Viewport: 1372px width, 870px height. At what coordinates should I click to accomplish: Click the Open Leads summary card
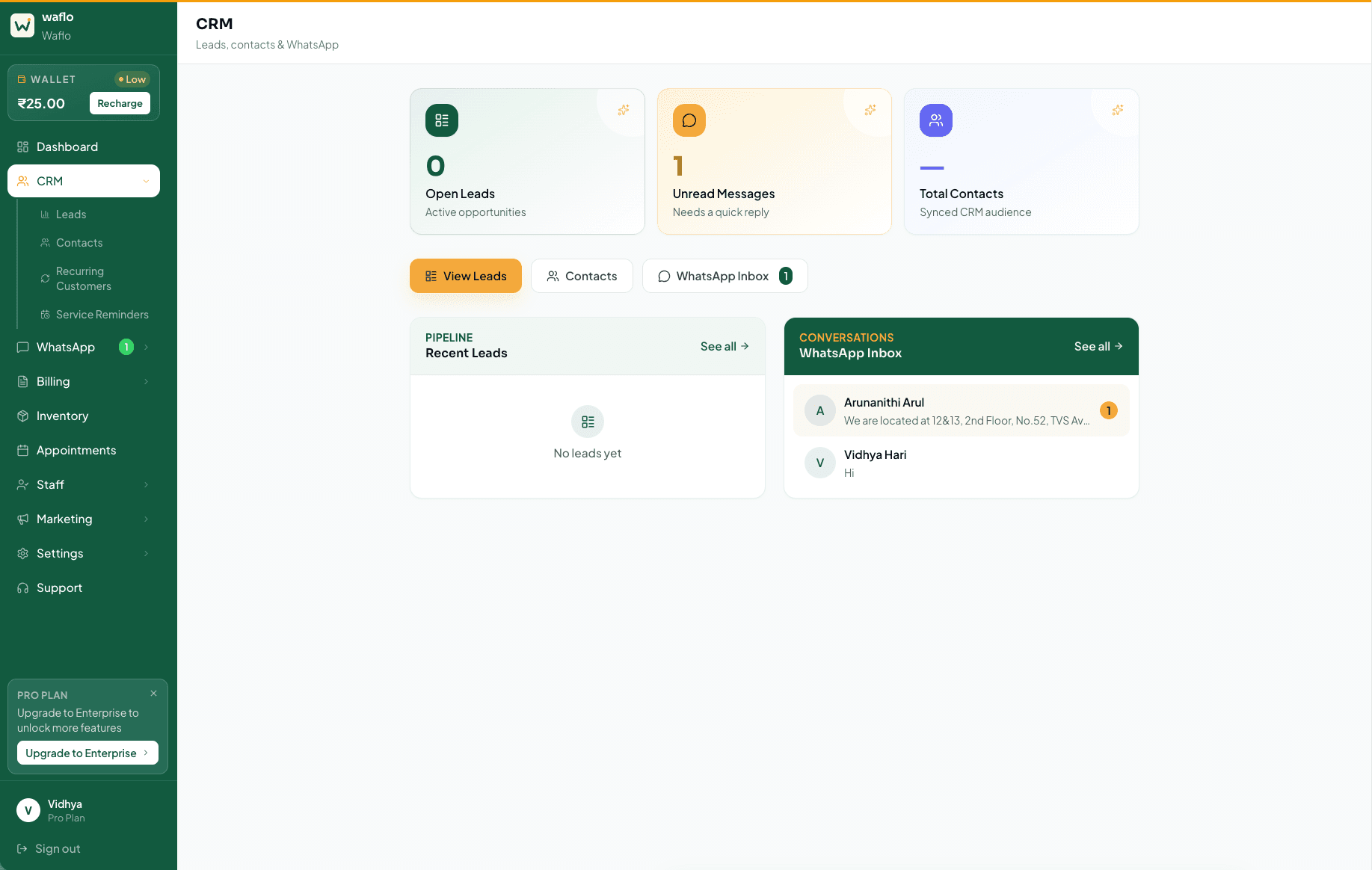click(527, 161)
